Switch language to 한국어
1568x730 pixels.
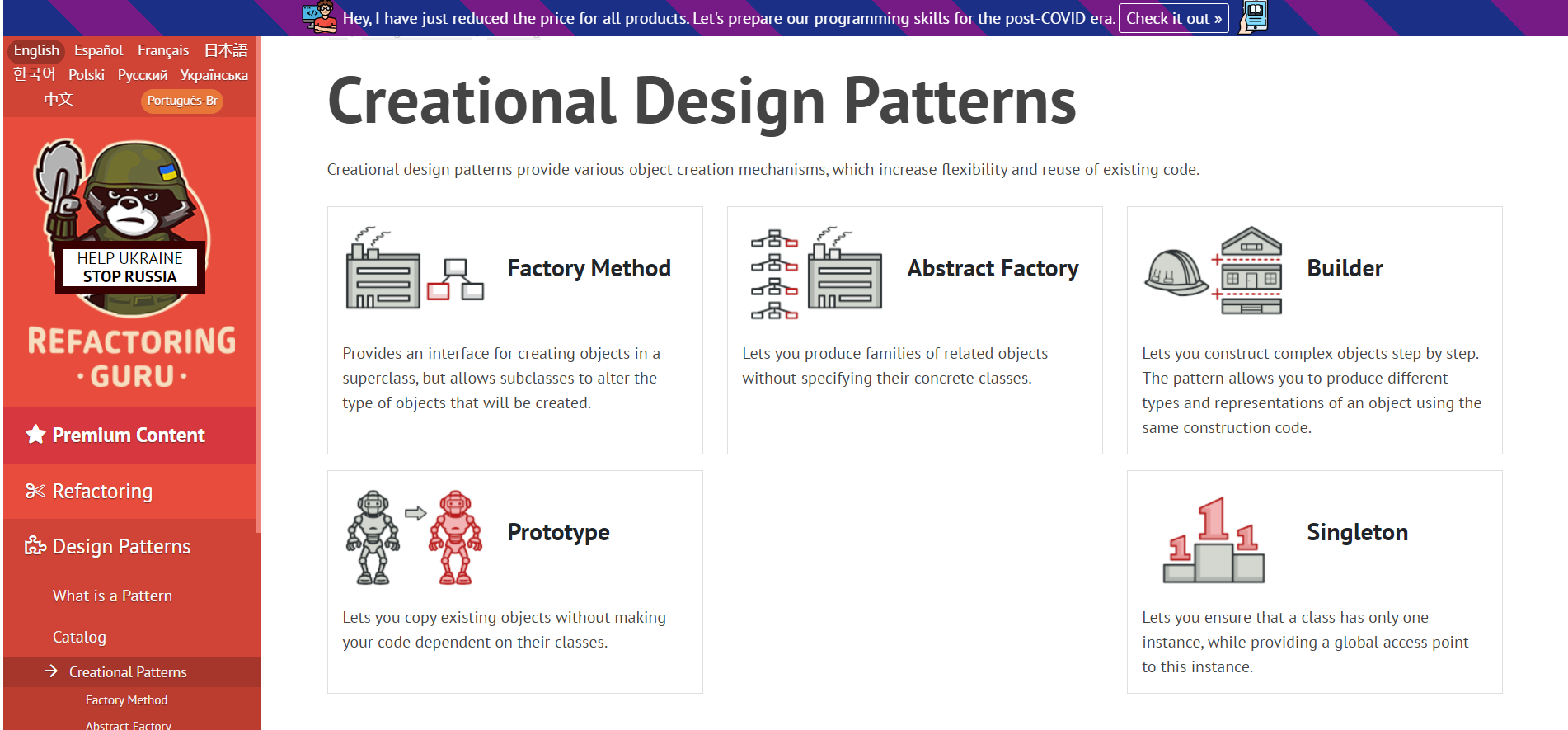35,74
